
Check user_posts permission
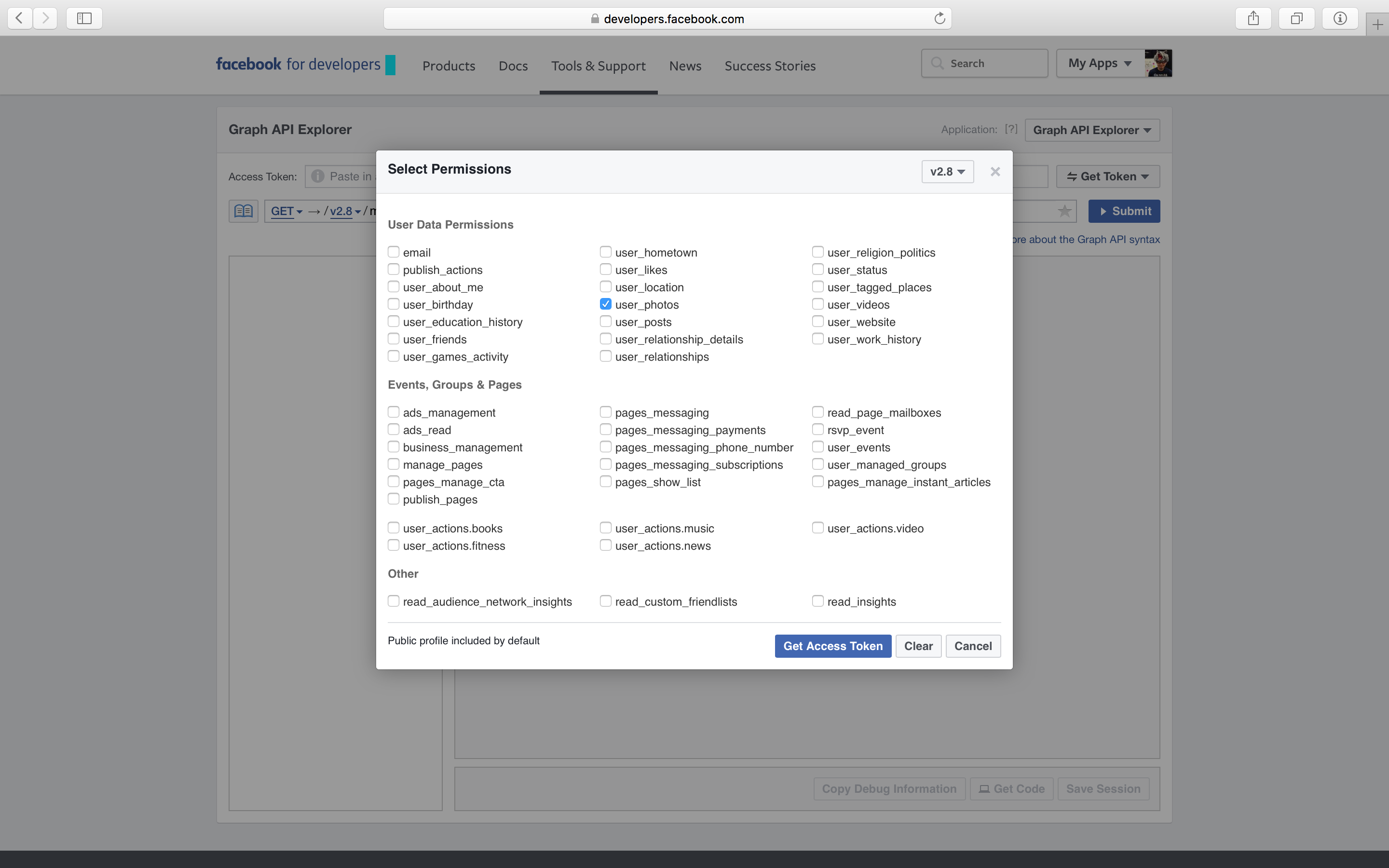pyautogui.click(x=606, y=321)
